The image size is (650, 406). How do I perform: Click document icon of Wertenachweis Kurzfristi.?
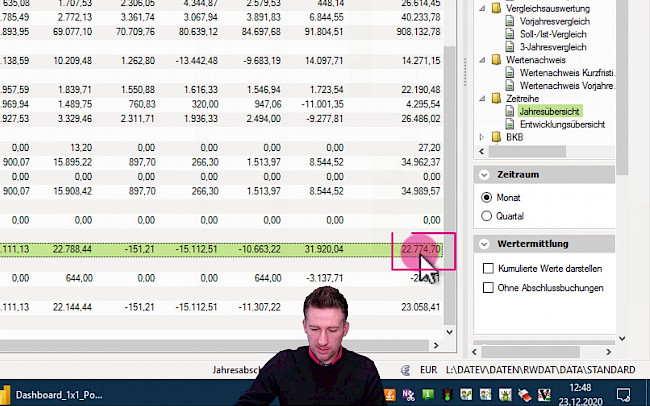(510, 73)
